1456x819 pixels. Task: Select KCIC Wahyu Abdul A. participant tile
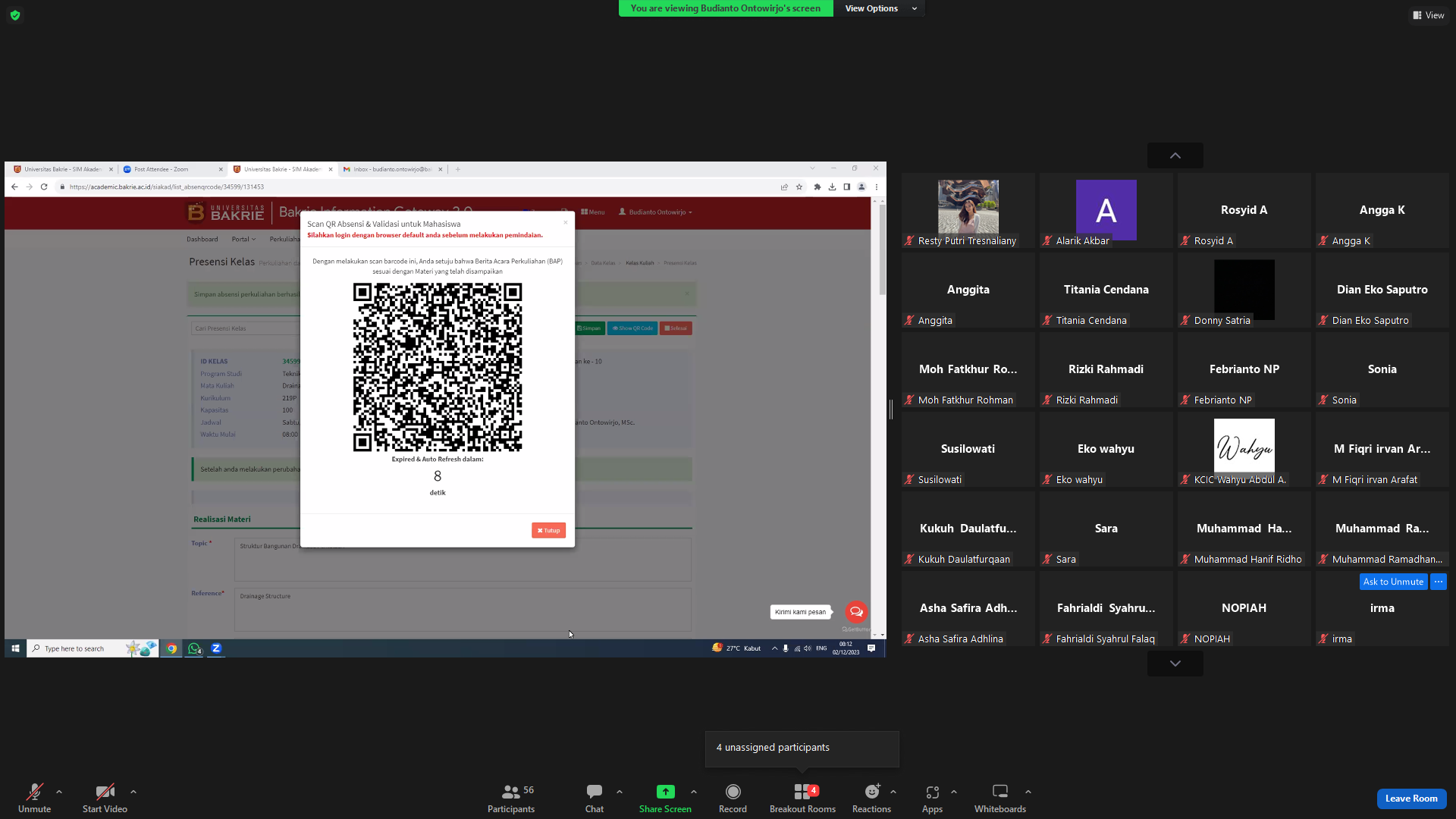click(x=1244, y=449)
